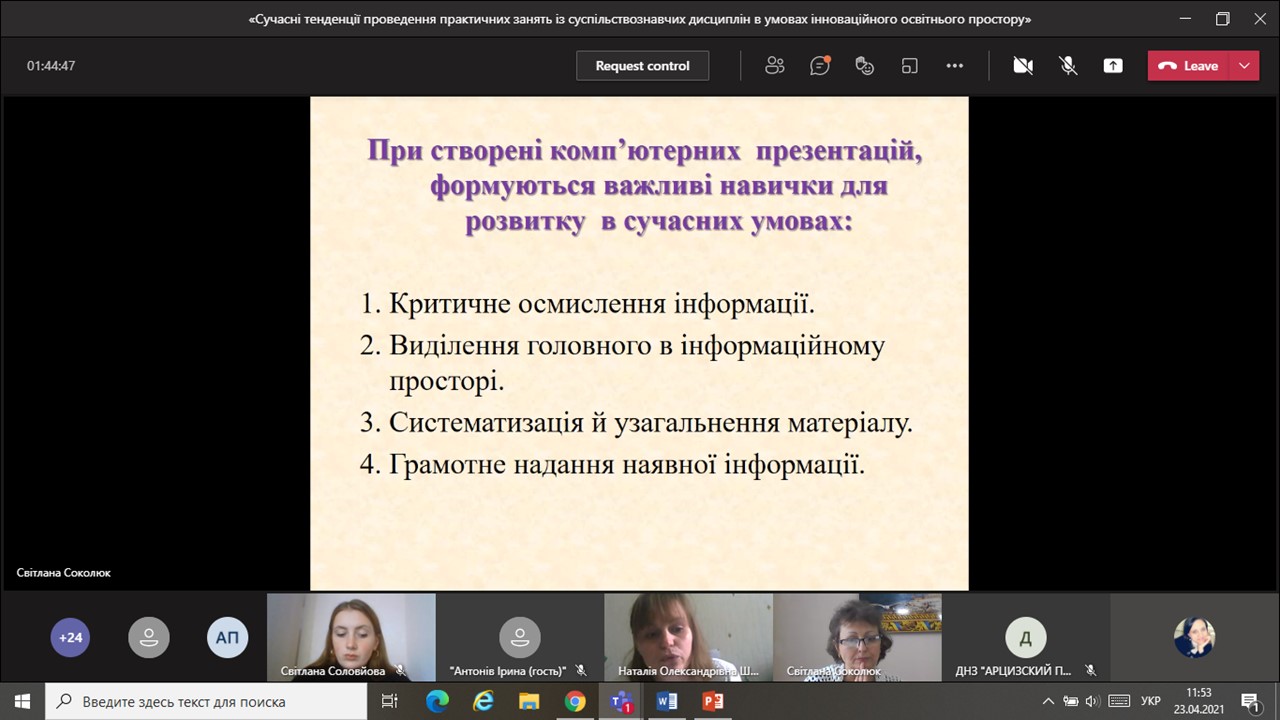Show hidden system tray icons
This screenshot has width=1280, height=720.
click(x=1048, y=701)
